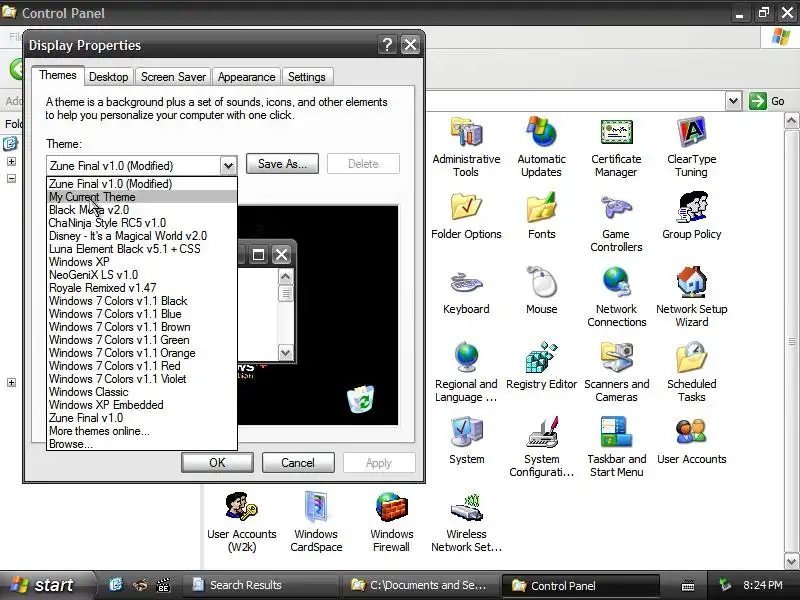
Task: Click the Control Panel taskbar button
Action: (580, 586)
